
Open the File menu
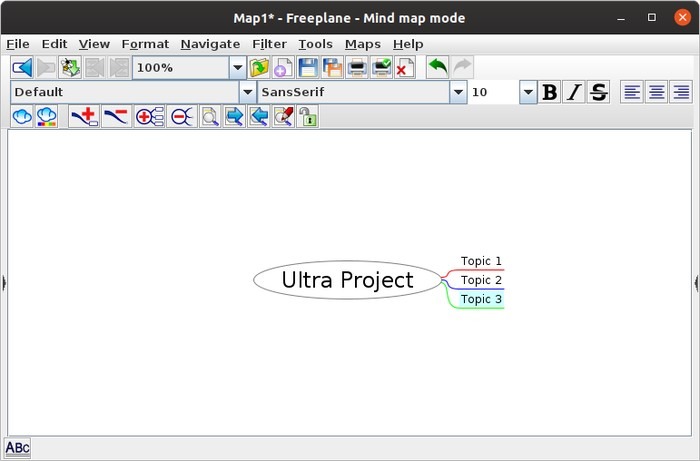tap(18, 44)
